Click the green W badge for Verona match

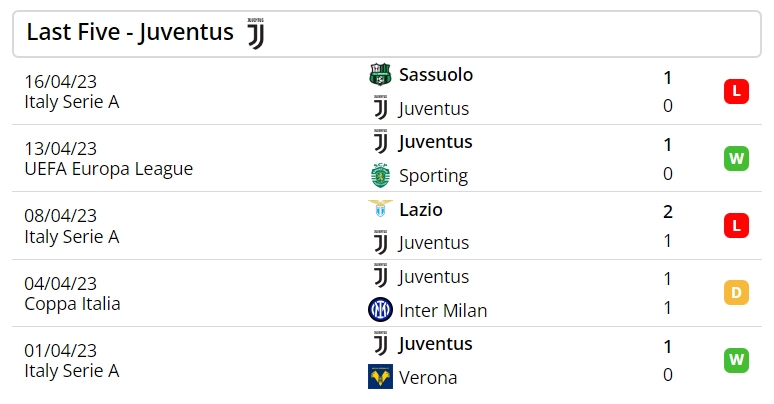point(736,360)
